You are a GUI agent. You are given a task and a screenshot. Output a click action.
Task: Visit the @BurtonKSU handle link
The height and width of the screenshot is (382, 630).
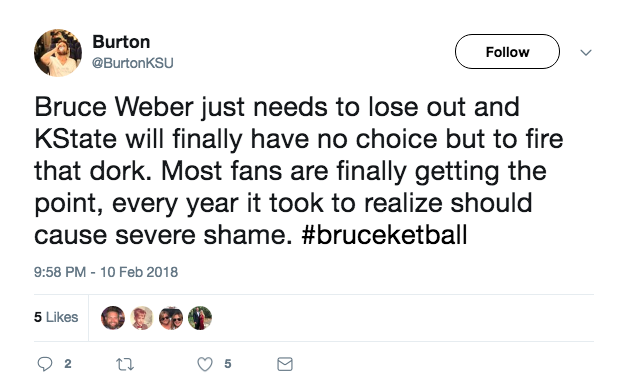coord(133,63)
